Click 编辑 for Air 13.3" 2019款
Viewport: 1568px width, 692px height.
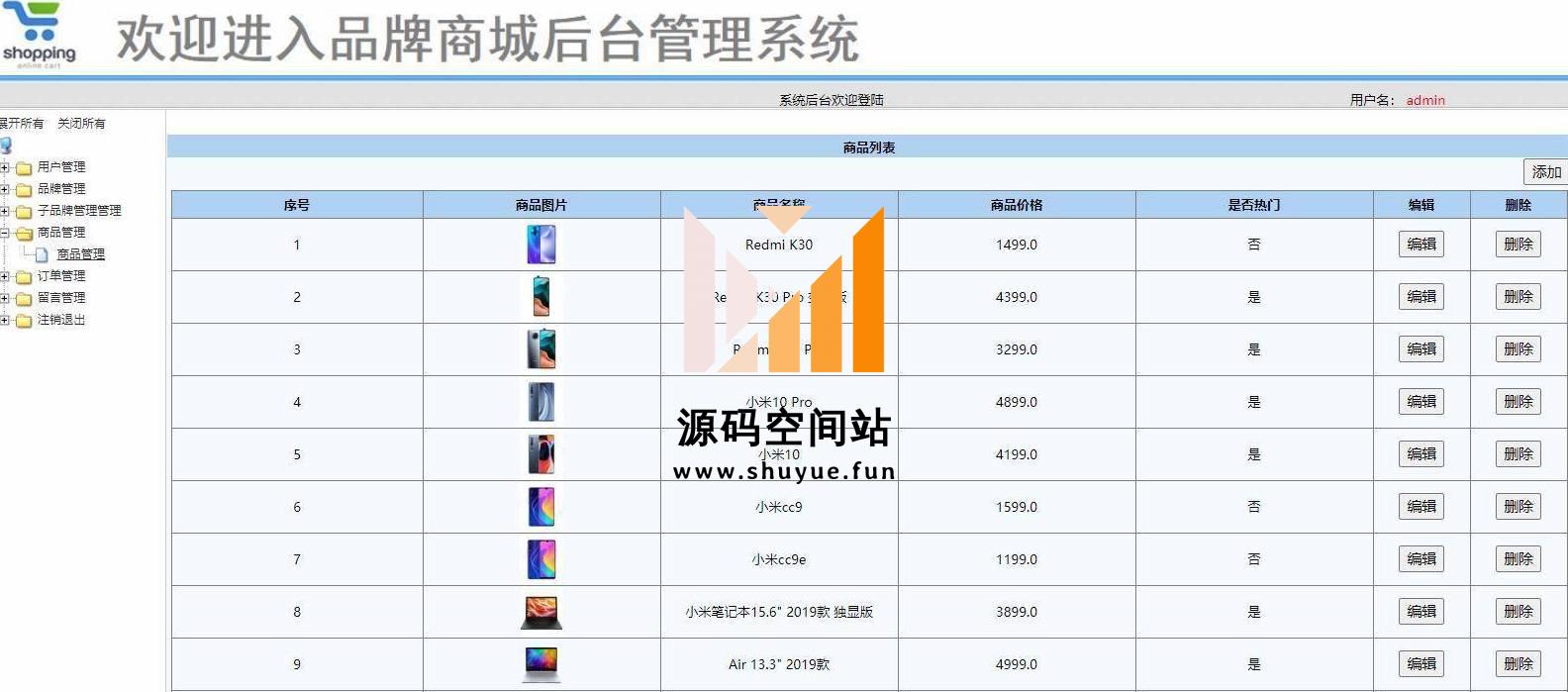click(1421, 664)
